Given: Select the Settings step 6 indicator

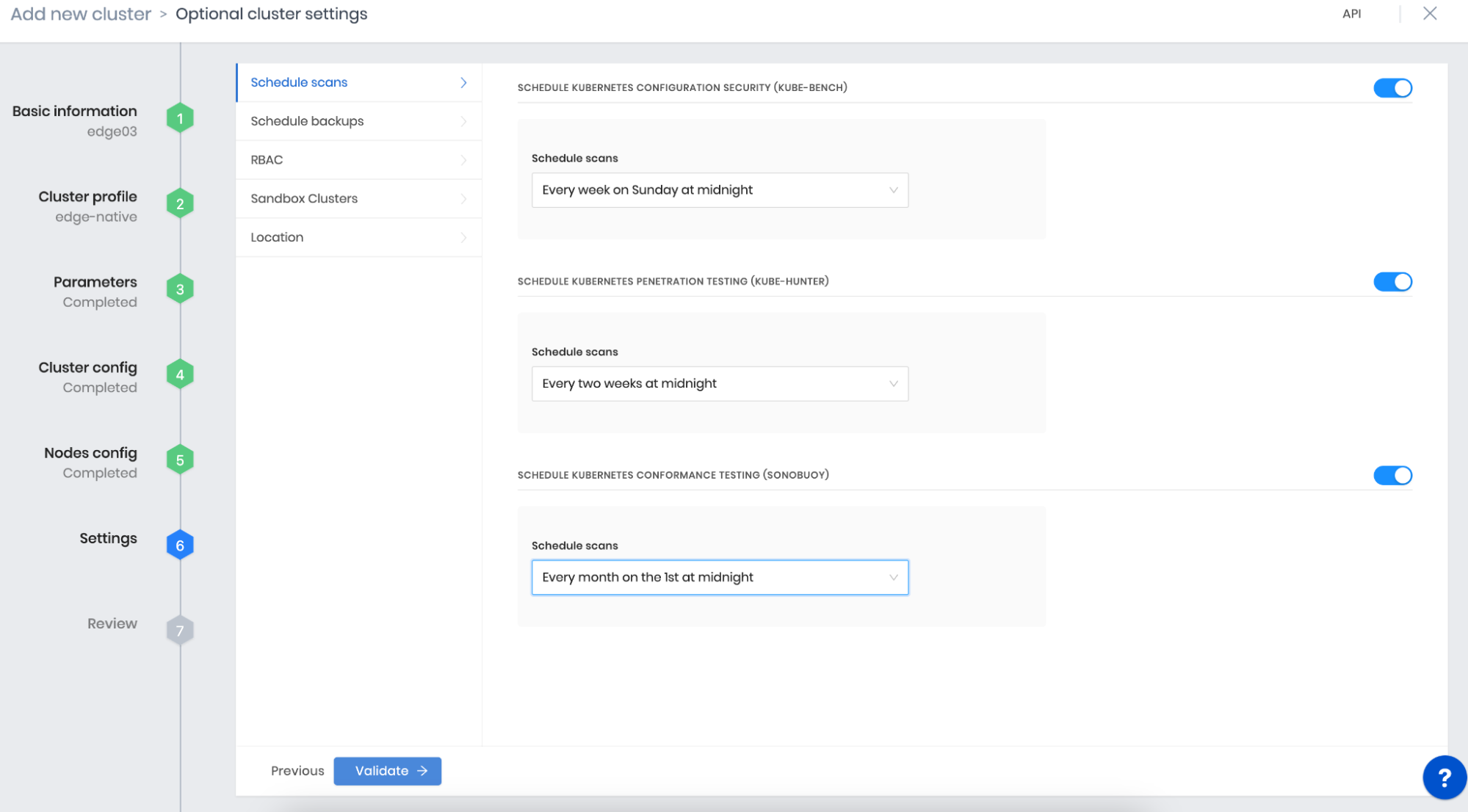Looking at the screenshot, I should click(180, 544).
